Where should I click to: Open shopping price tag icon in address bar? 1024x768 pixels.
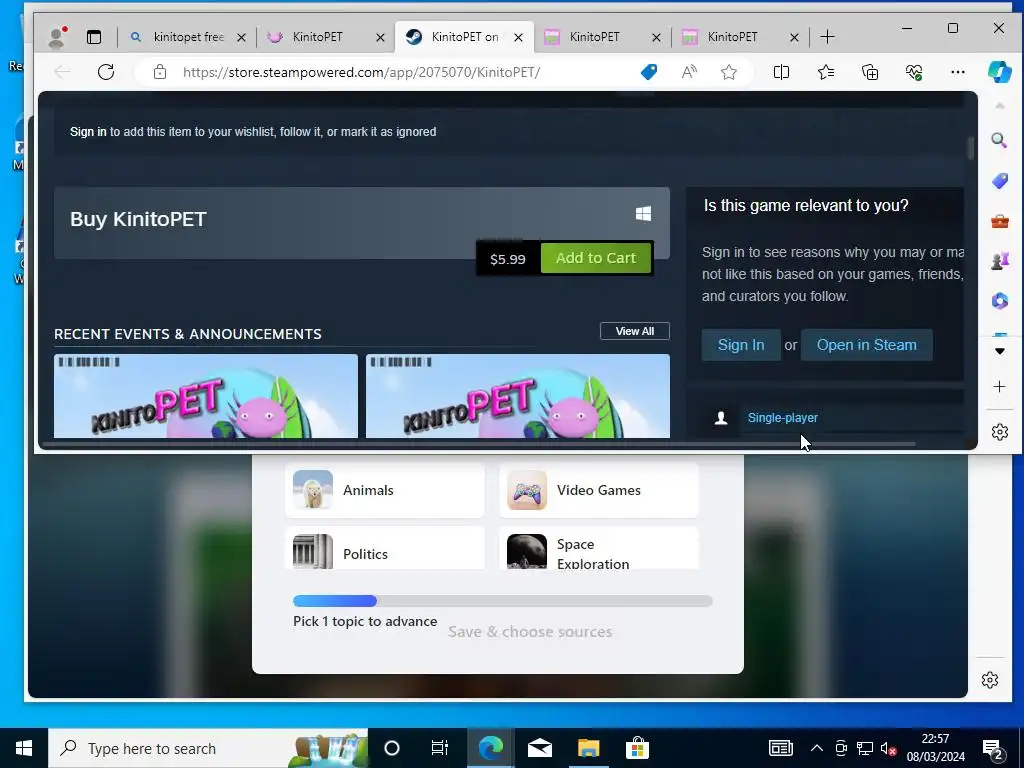648,72
